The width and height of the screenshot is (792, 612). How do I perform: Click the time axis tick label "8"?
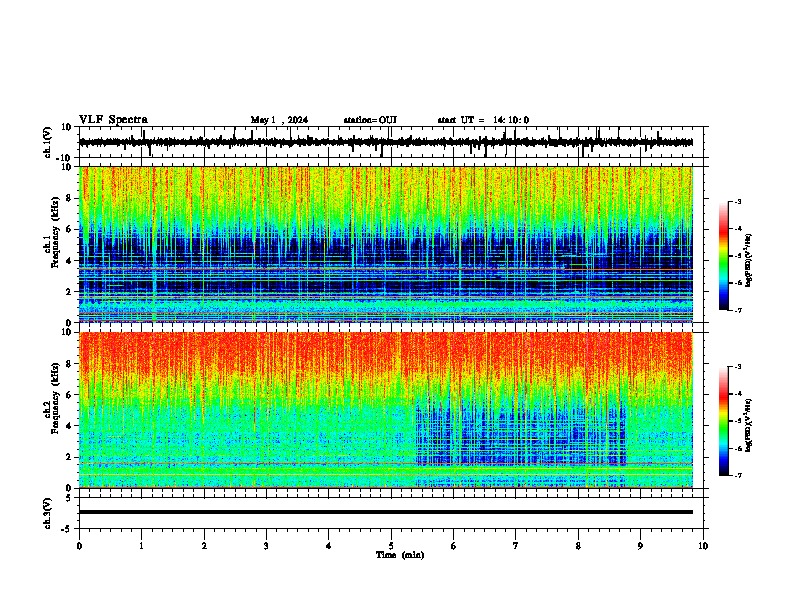(x=578, y=546)
